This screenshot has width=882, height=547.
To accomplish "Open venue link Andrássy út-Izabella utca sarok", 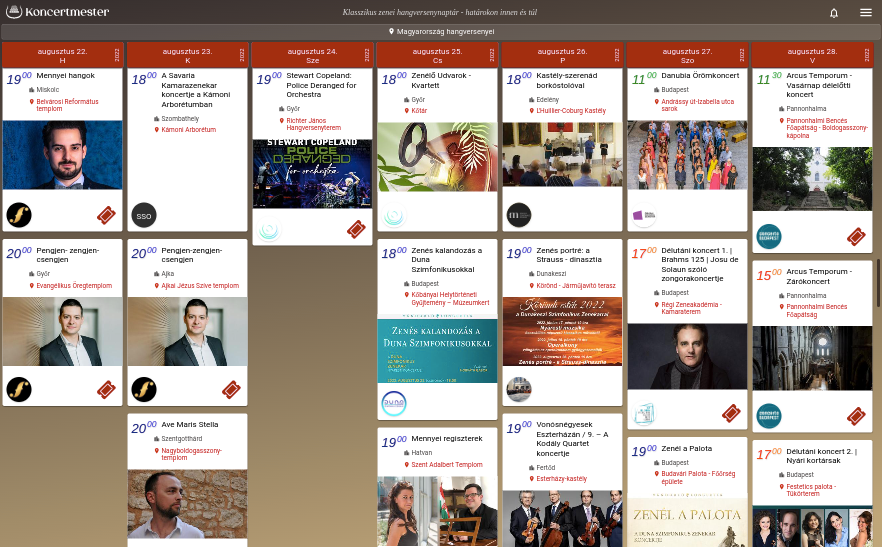I will [698, 105].
